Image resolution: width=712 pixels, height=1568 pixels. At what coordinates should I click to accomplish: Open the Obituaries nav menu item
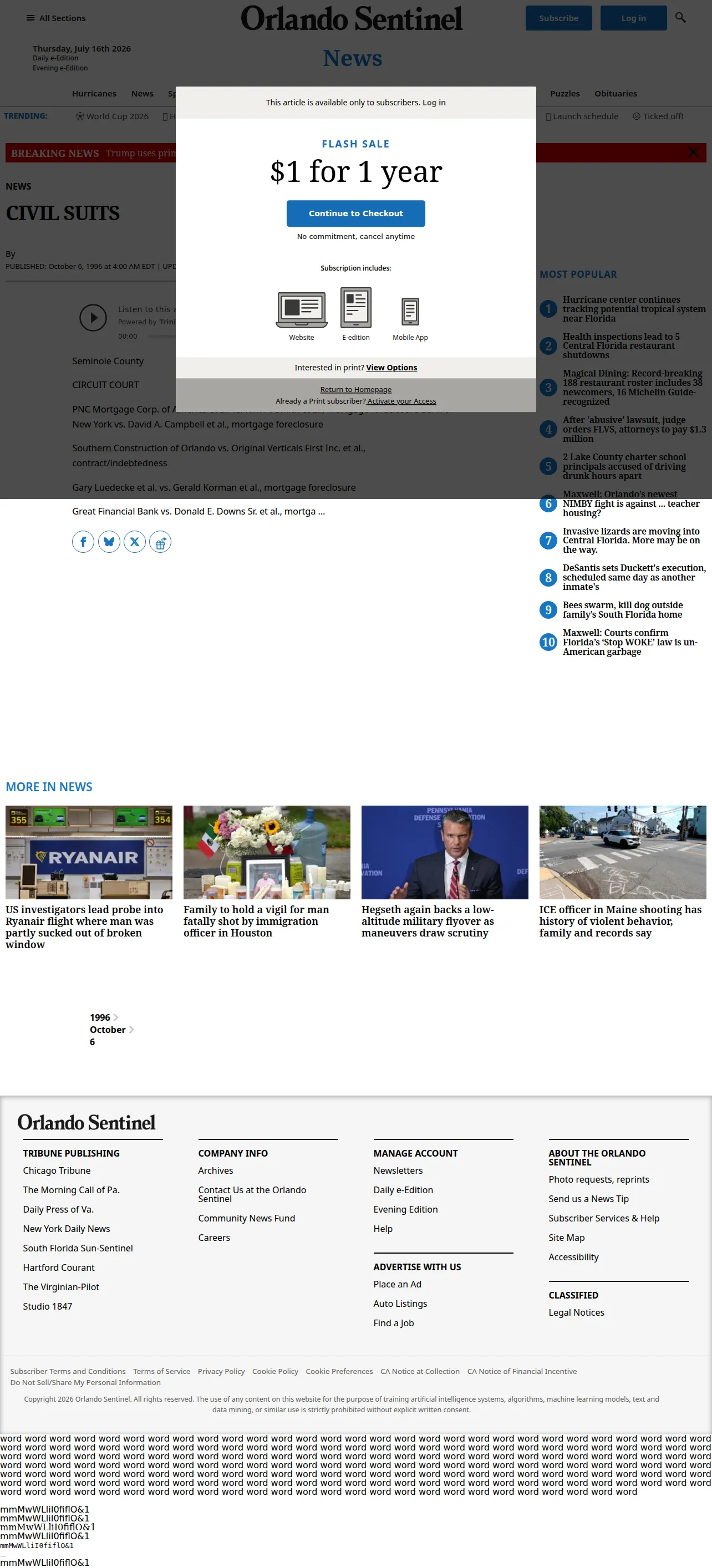coord(616,94)
